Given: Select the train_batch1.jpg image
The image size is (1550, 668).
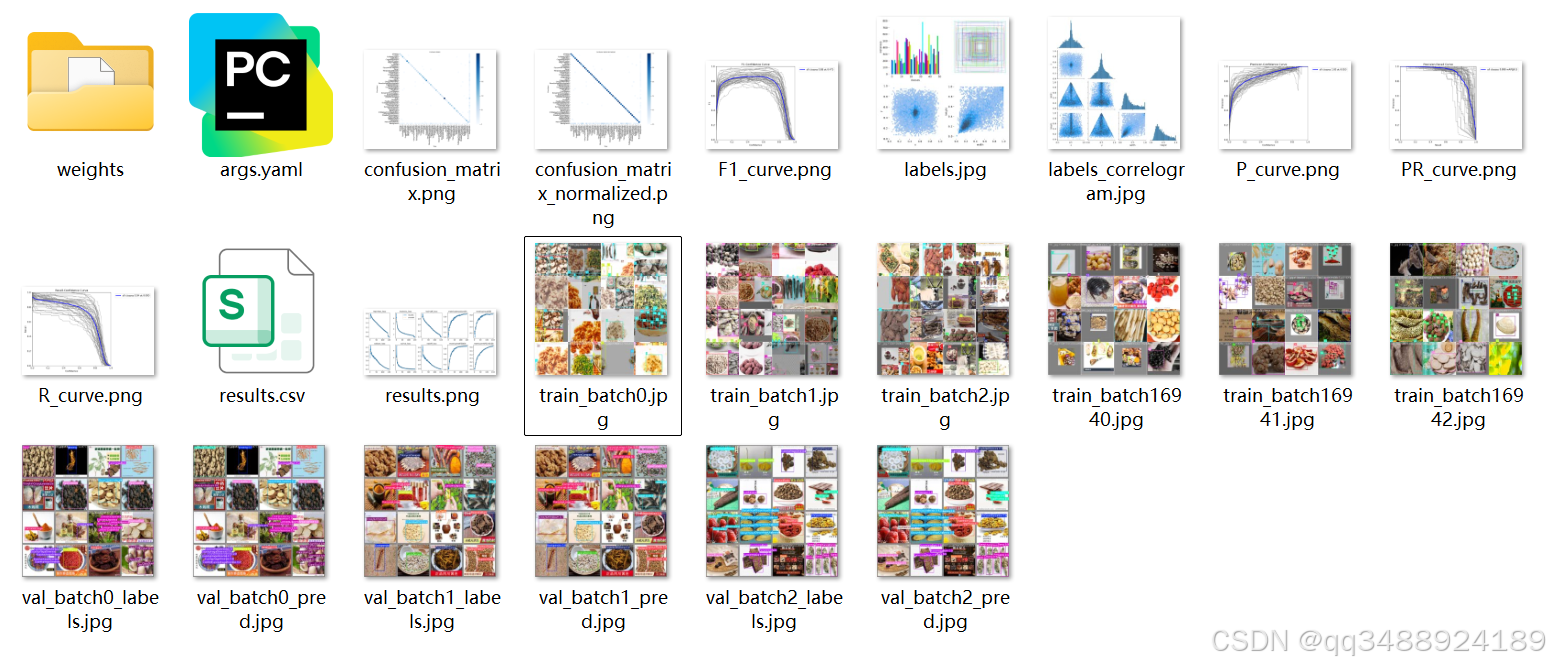Looking at the screenshot, I should click(774, 309).
